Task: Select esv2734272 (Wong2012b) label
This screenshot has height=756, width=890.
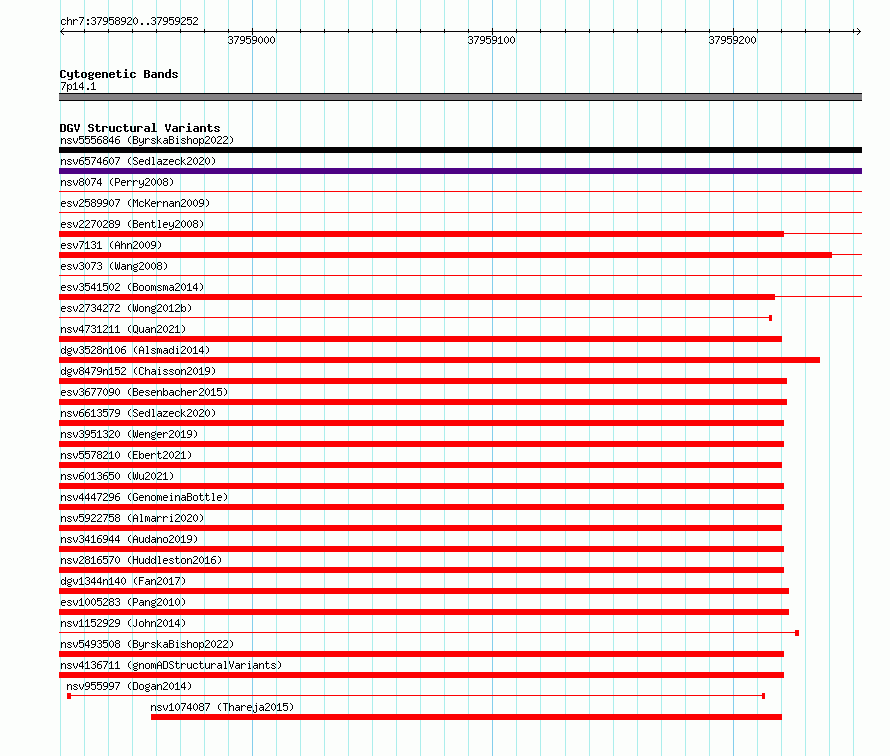Action: [126, 308]
